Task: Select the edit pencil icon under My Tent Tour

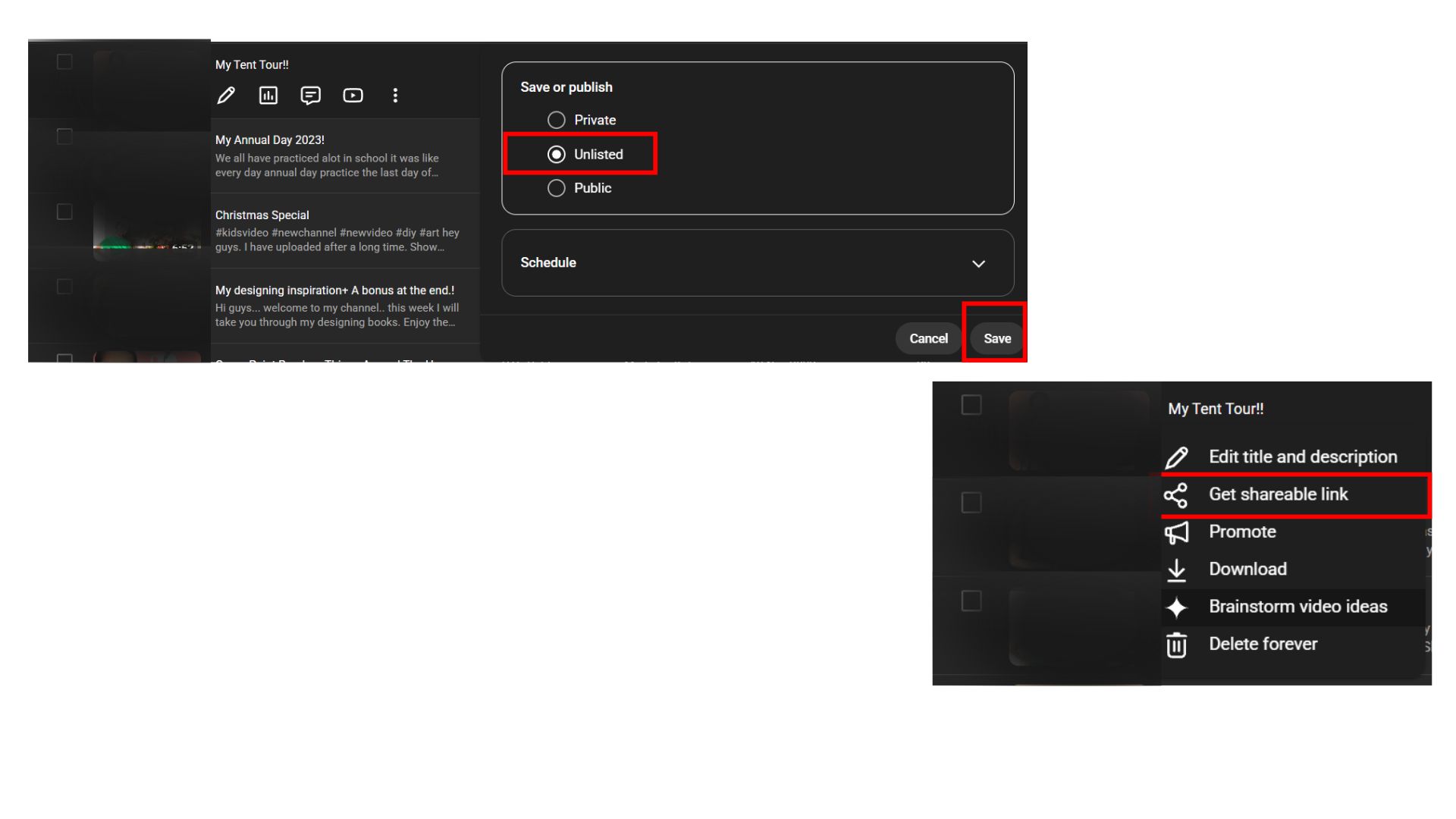Action: (225, 95)
